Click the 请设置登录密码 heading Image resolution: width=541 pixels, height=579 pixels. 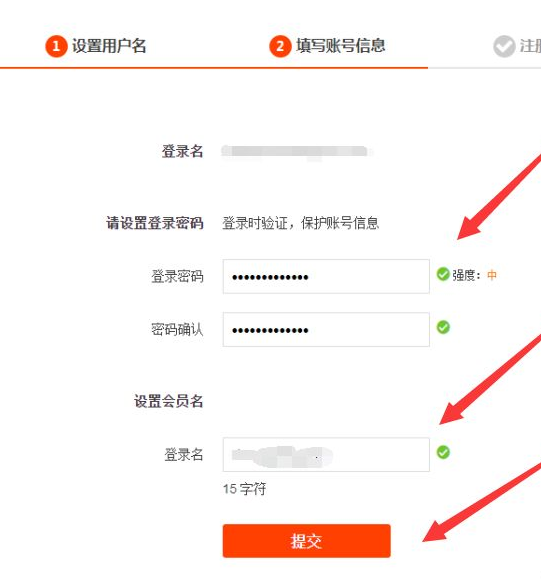[155, 223]
